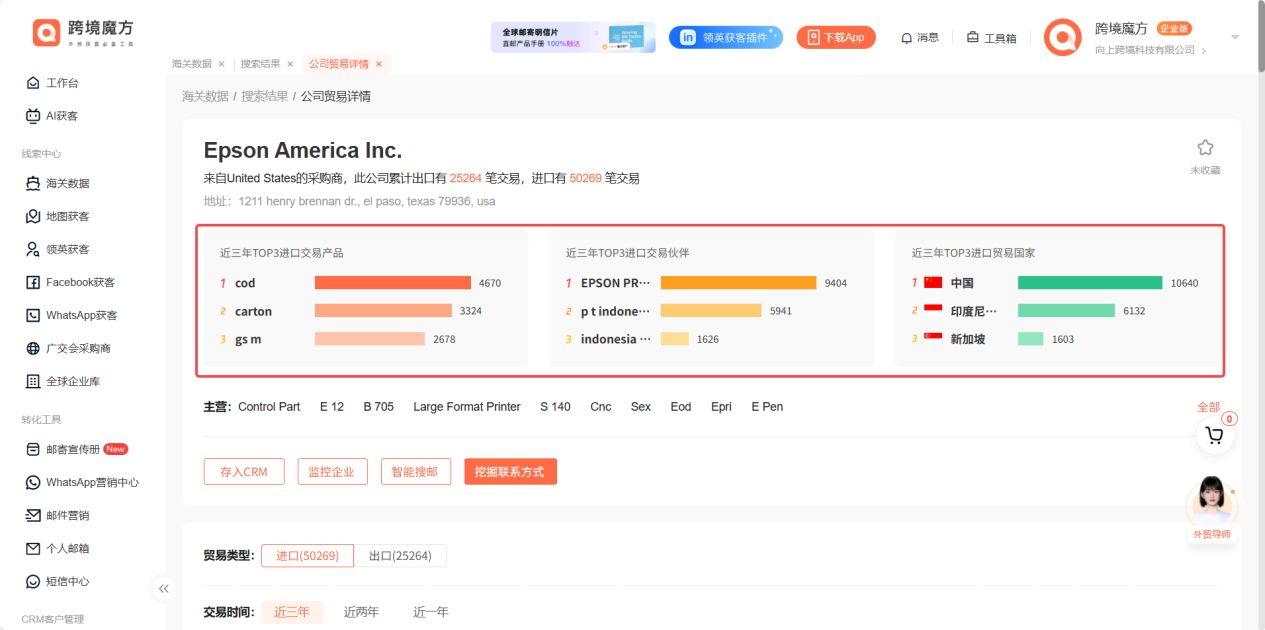Click 海关数据 breadcrumb link
1265x630 pixels.
205,96
